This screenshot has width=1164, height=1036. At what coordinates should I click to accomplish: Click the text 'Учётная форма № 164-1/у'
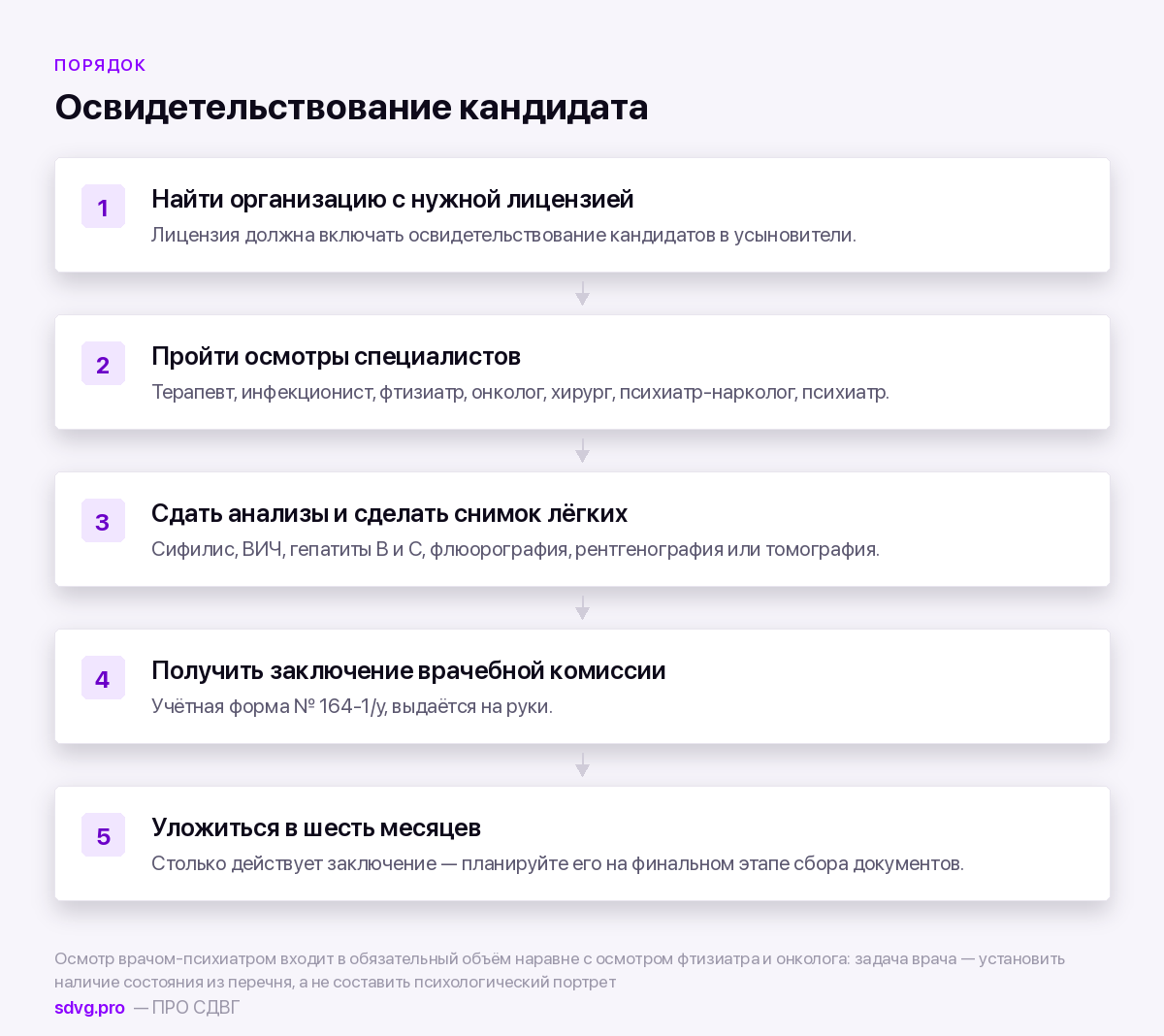(x=269, y=706)
